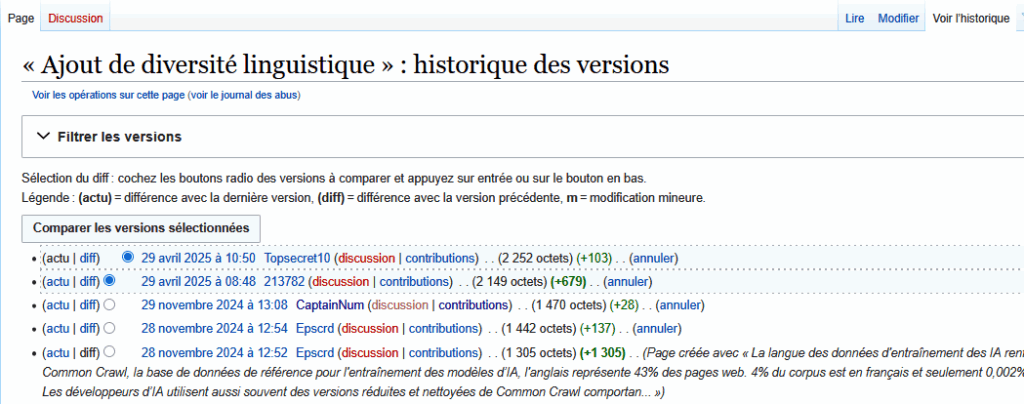Click the (+679) byte change text

click(568, 282)
